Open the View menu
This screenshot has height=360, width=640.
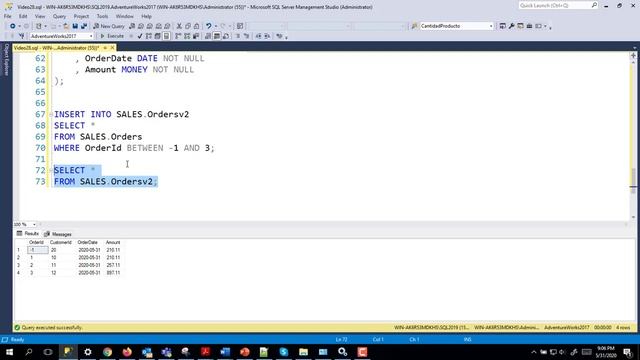point(40,16)
